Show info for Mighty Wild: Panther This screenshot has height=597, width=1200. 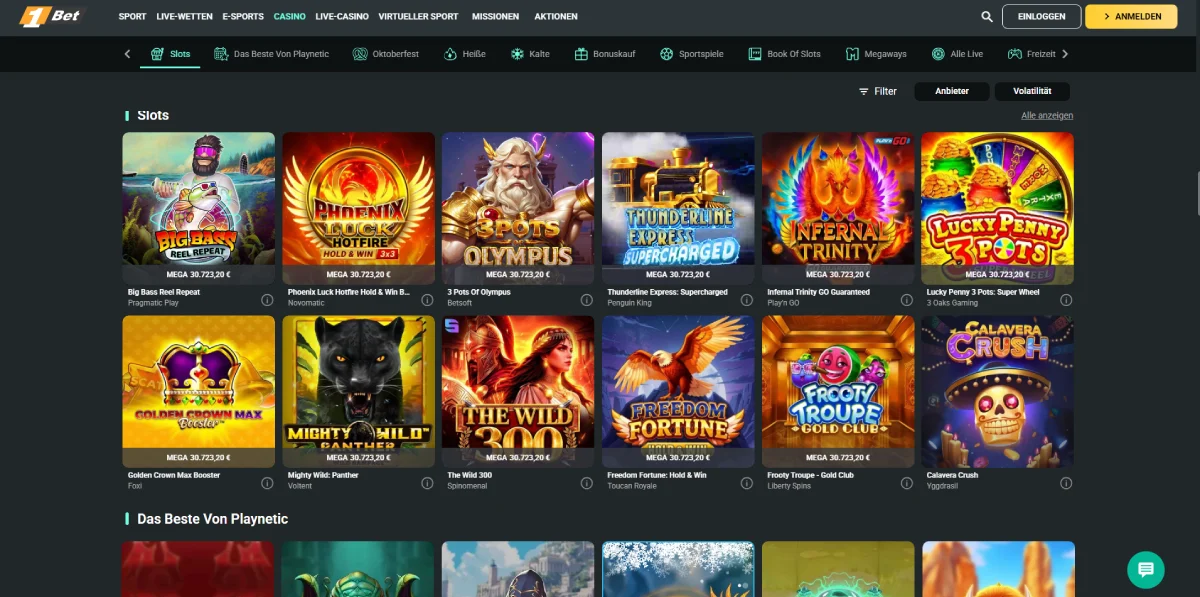click(427, 483)
